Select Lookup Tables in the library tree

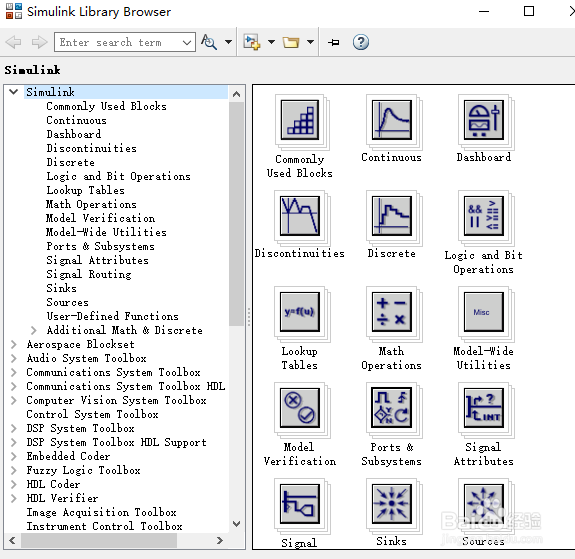pos(85,190)
